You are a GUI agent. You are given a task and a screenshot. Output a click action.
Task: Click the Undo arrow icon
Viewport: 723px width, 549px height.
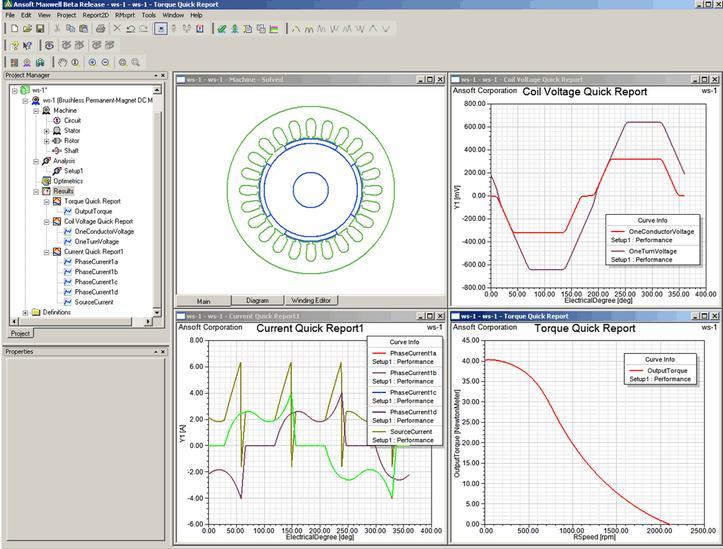130,29
